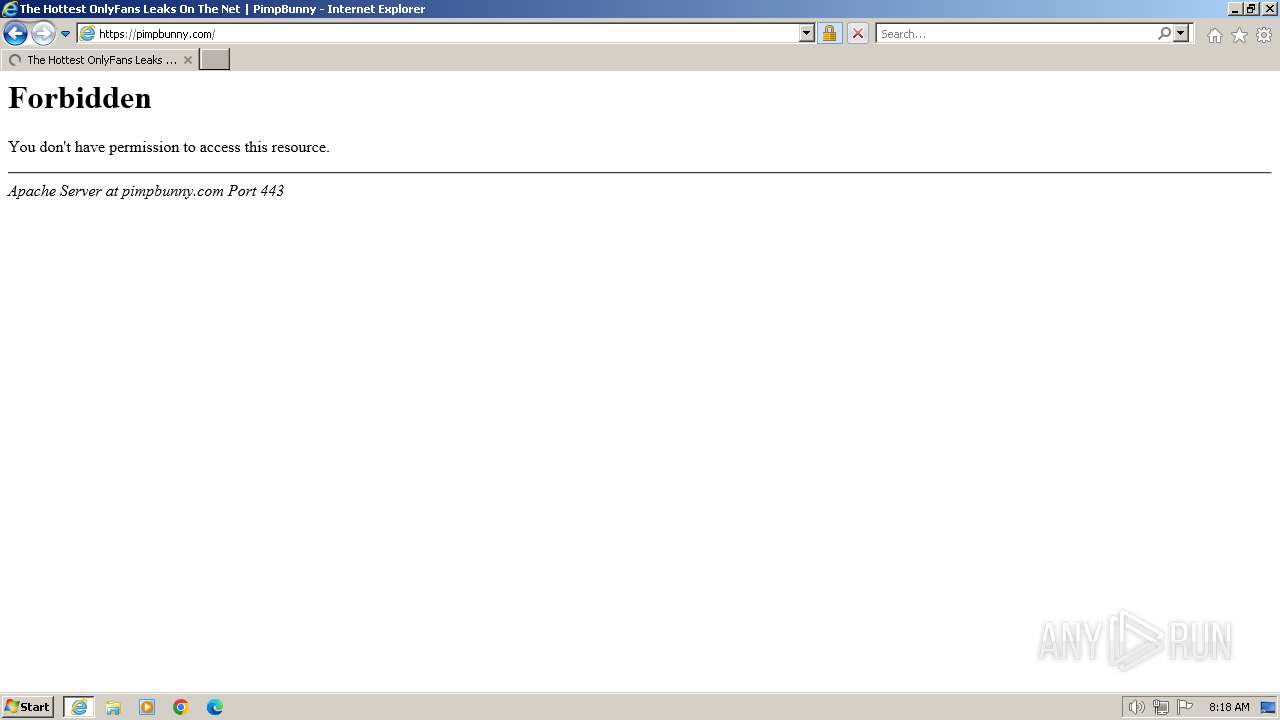The image size is (1280, 720).
Task: Restore down the browser window
Action: tap(1251, 9)
